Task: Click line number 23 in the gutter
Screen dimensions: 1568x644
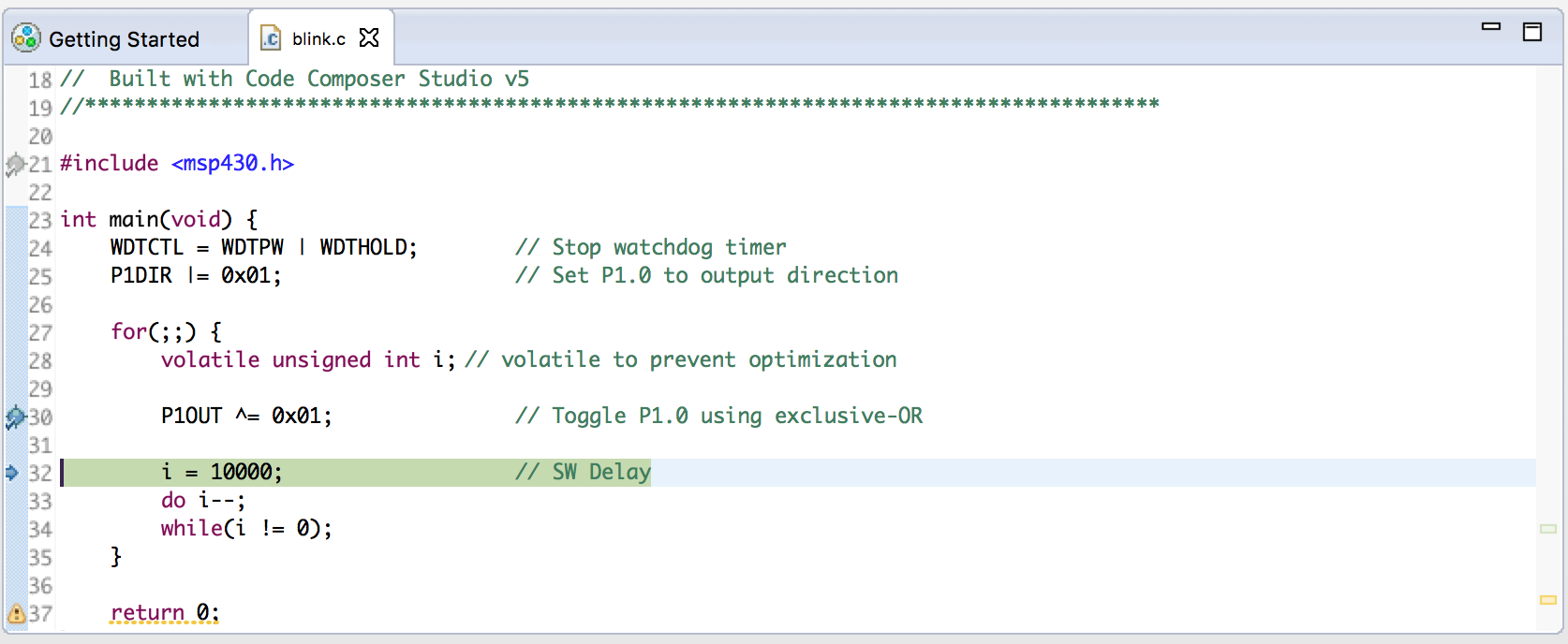Action: coord(40,221)
